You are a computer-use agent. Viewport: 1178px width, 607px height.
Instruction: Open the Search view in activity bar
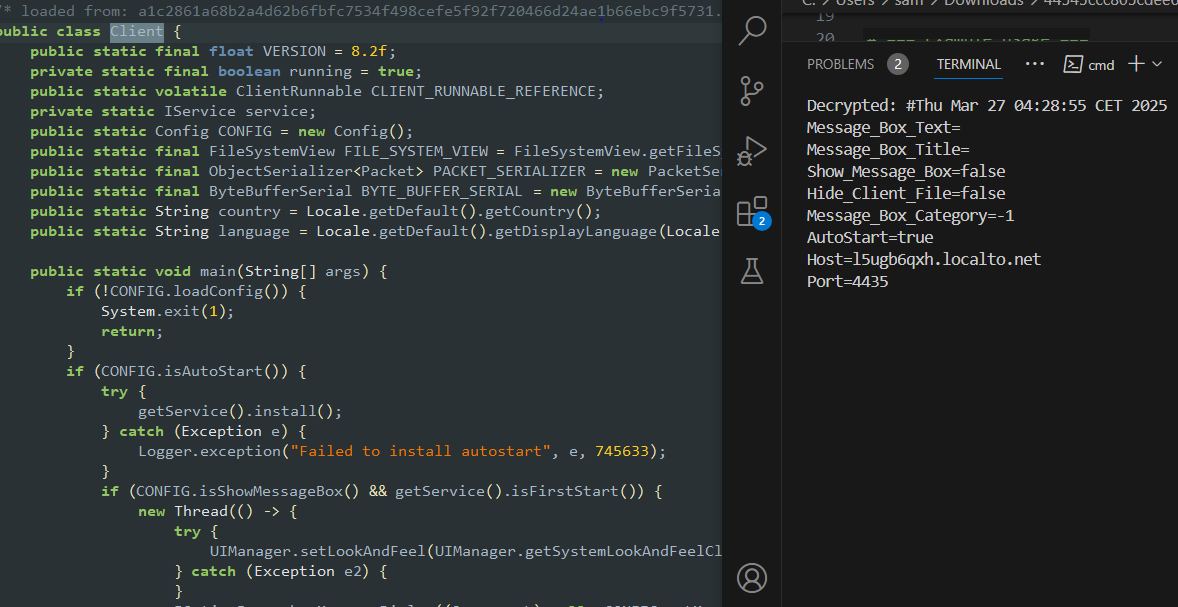pos(752,32)
